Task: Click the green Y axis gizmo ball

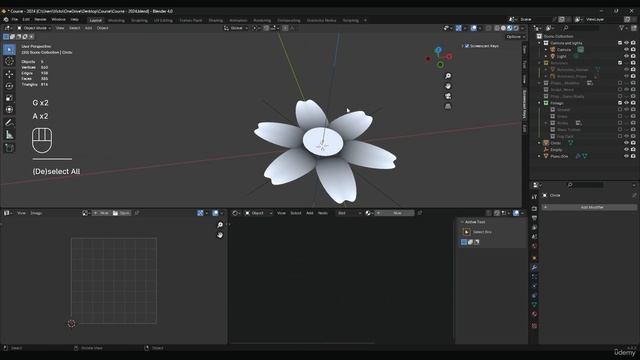Action: (440, 64)
